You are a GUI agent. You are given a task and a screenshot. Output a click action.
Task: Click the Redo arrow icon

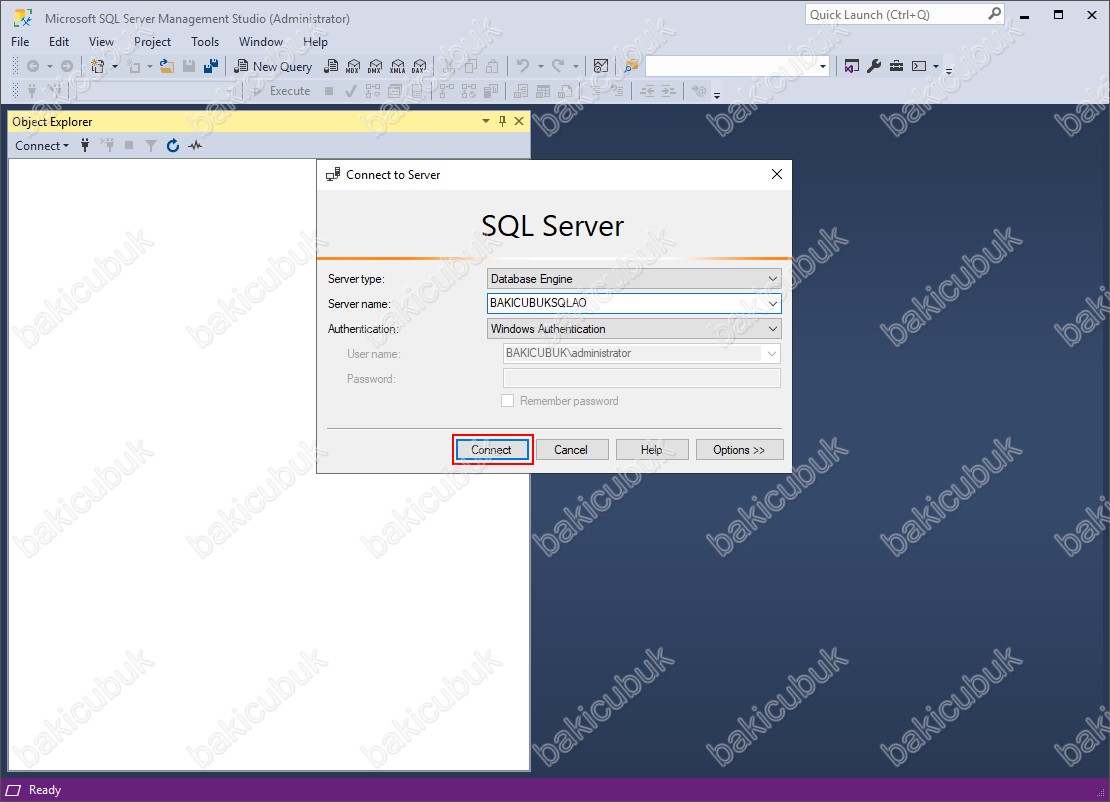coord(558,67)
